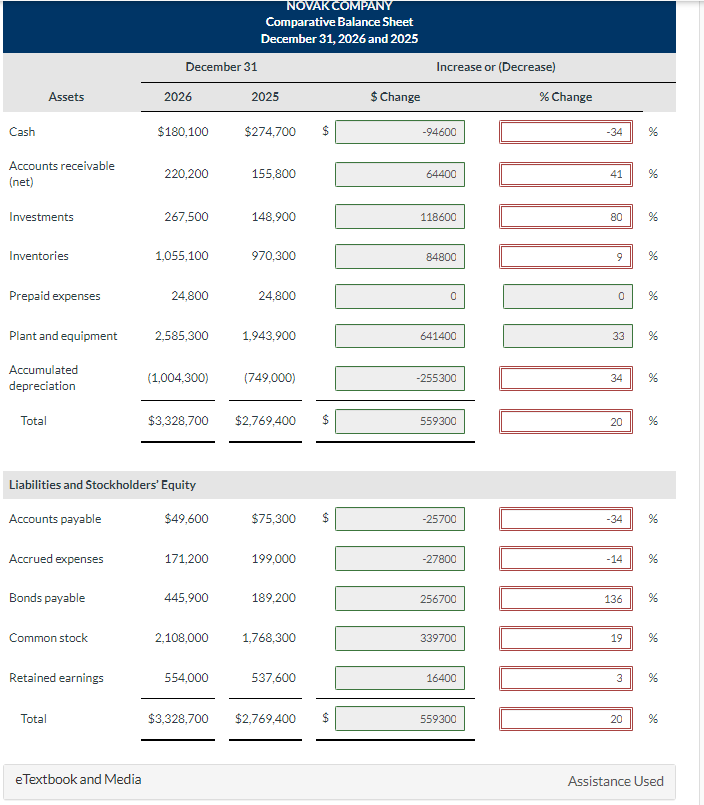Viewport: 704px width, 805px height.
Task: Click the Assistance Used label
Action: pos(615,781)
